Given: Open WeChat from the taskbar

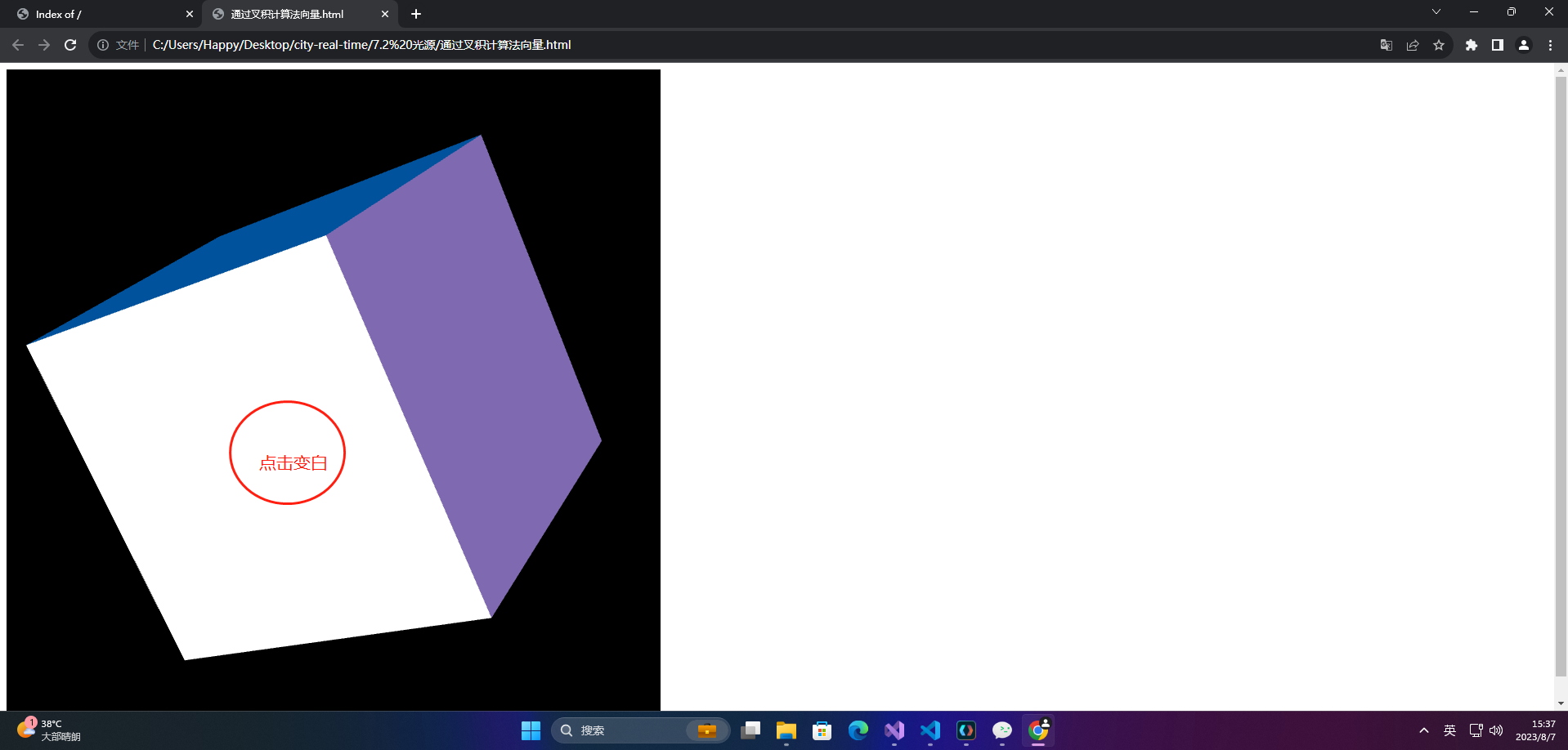Looking at the screenshot, I should (1002, 730).
